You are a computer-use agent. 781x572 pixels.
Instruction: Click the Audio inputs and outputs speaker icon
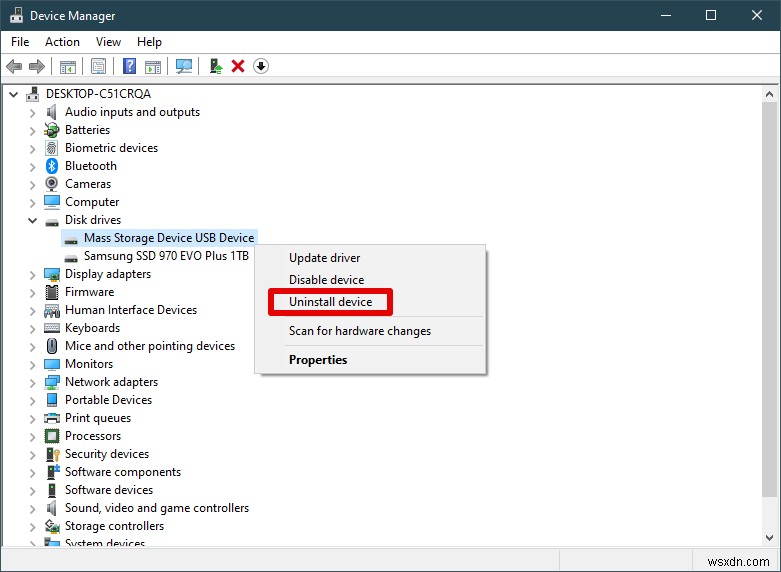(x=51, y=112)
